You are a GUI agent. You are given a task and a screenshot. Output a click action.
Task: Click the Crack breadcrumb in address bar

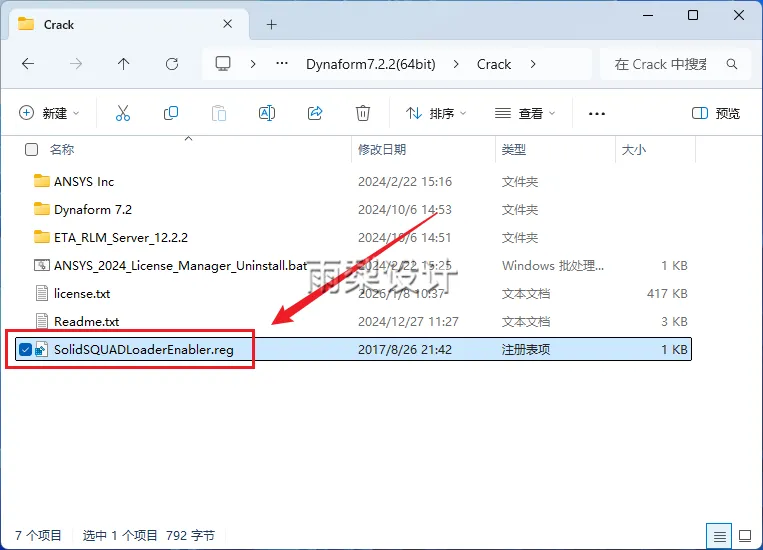tap(494, 64)
